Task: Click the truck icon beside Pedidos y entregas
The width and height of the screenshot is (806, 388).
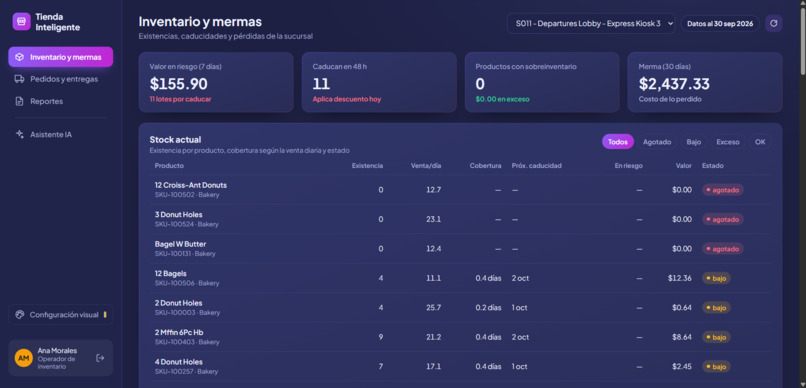Action: (19, 79)
